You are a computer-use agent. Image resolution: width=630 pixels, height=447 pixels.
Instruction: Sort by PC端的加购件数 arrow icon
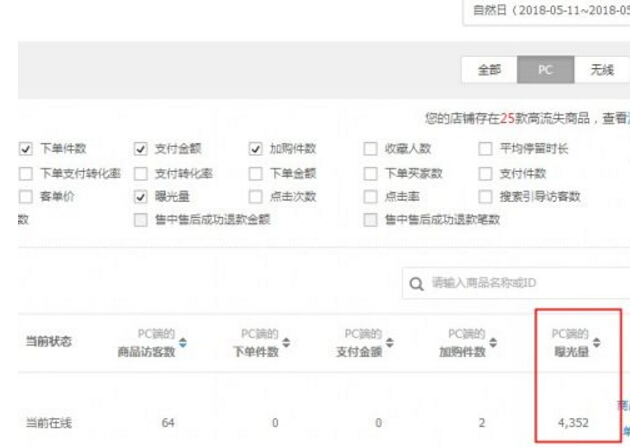pyautogui.click(x=492, y=343)
